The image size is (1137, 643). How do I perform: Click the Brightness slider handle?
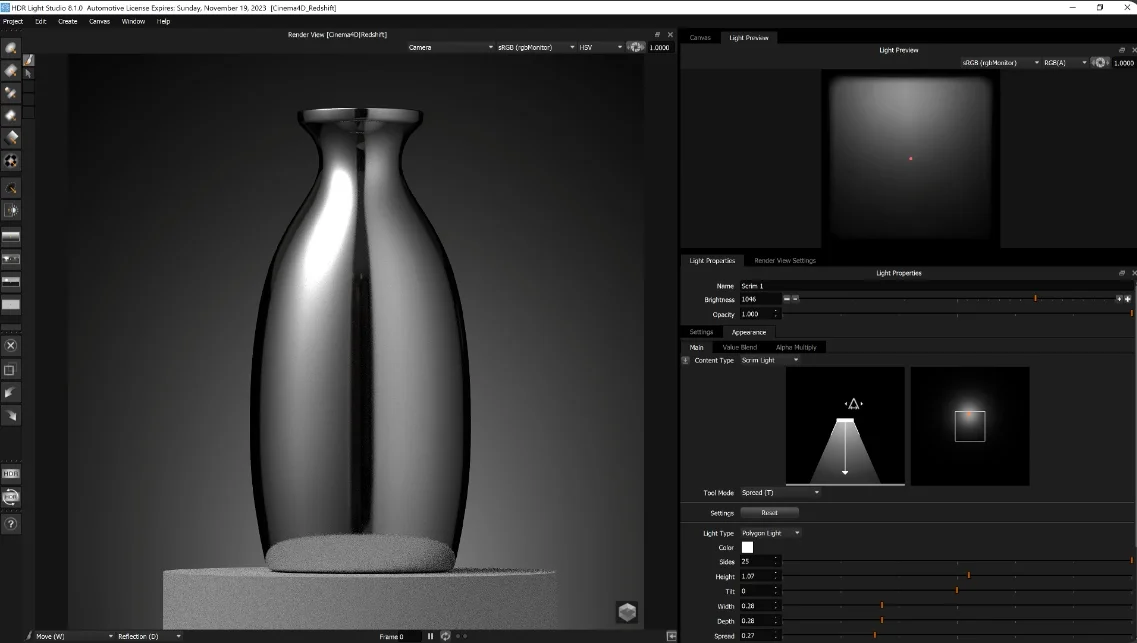click(1035, 298)
